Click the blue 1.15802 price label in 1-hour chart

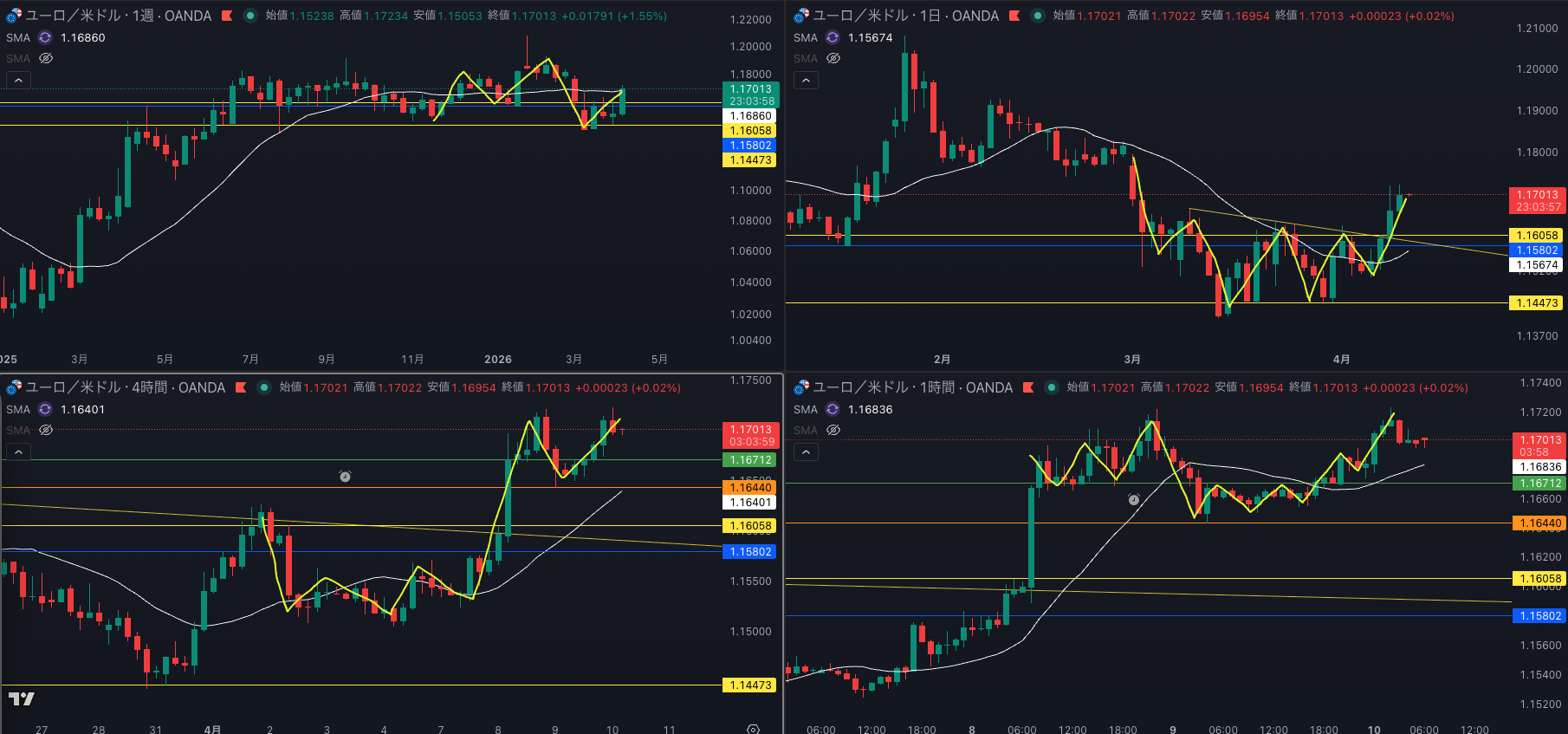coord(1539,616)
